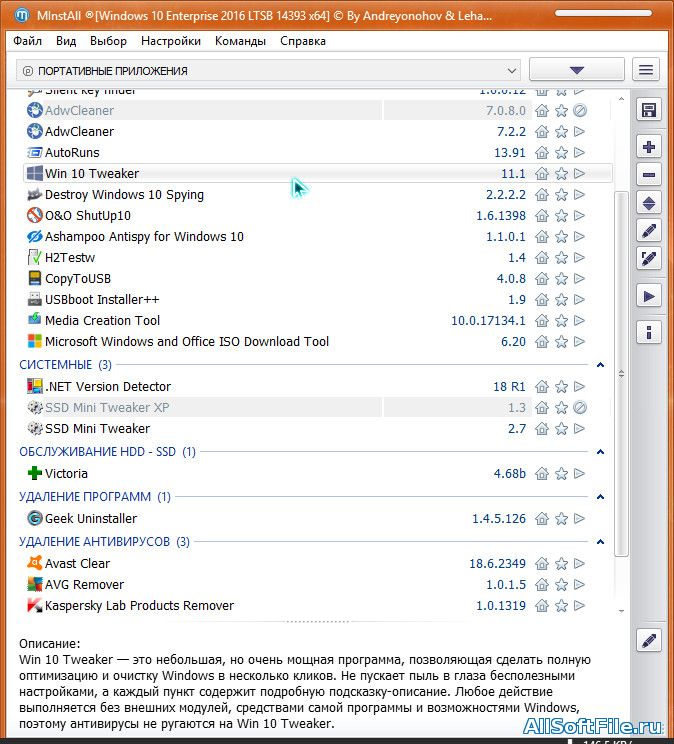
Task: Click the star icon for Destroy Windows 10 Spying
Action: pos(561,195)
